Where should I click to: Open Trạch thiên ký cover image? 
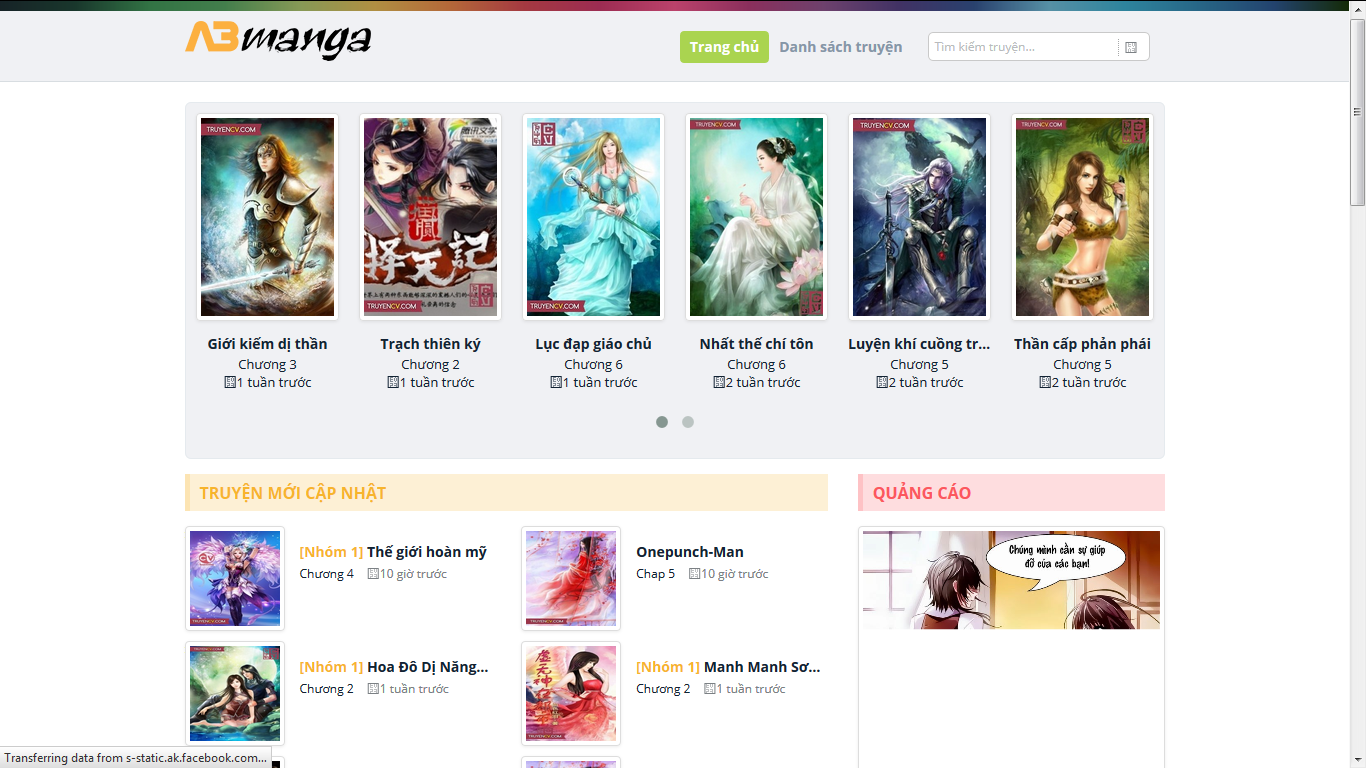click(430, 217)
